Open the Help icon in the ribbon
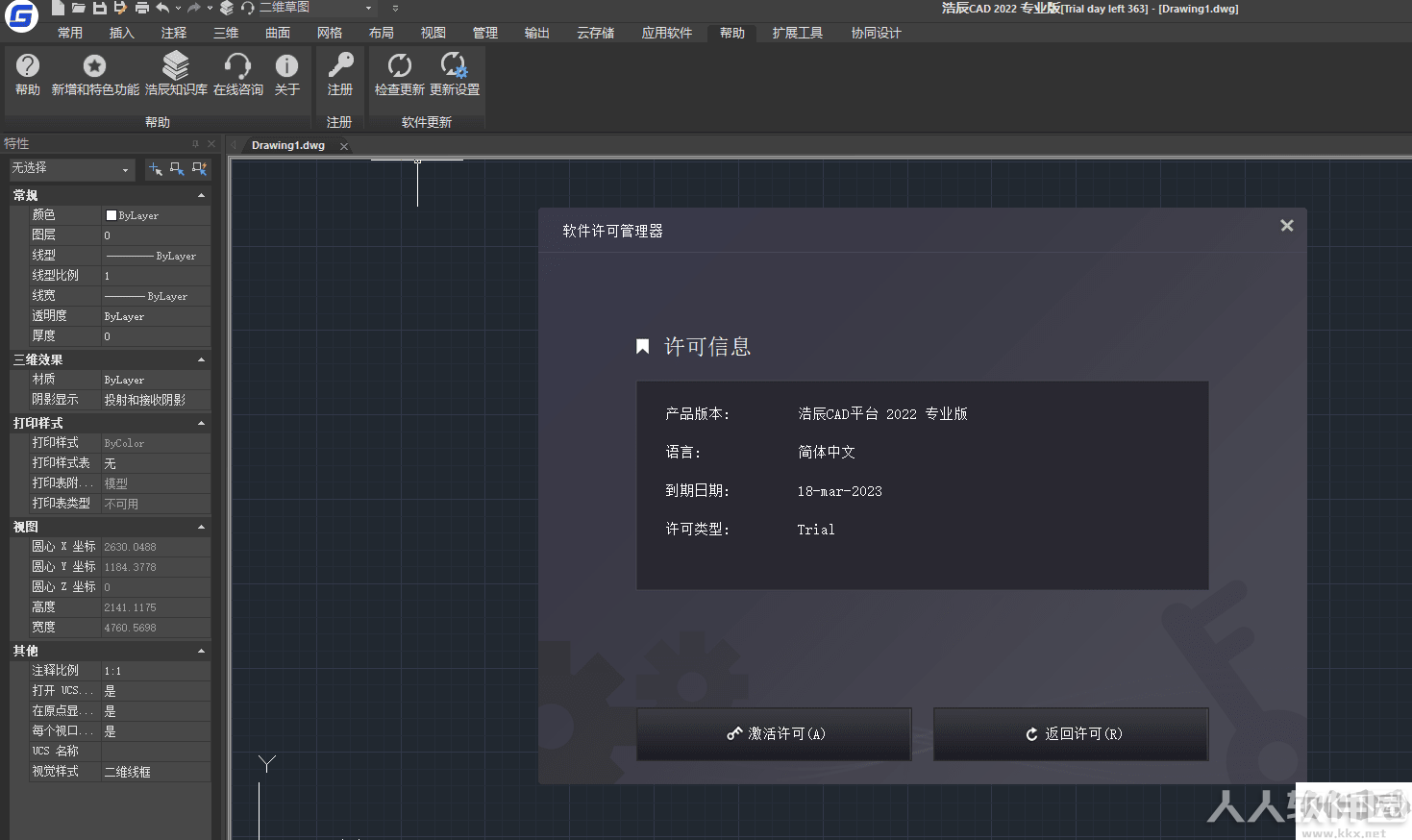Viewport: 1412px width, 840px height. click(x=28, y=74)
